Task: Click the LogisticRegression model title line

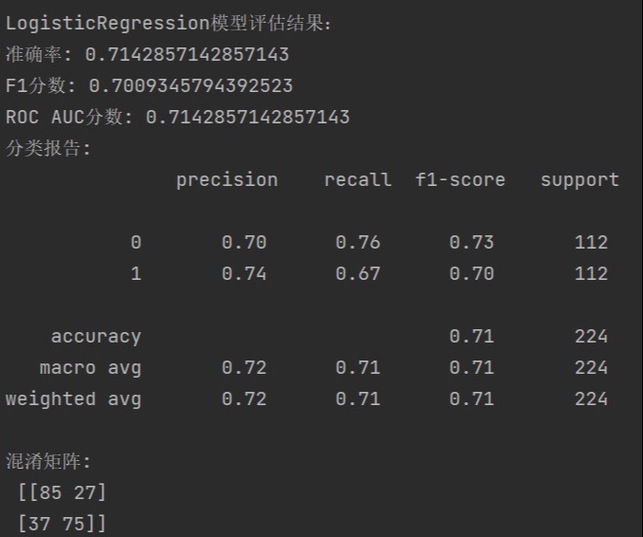Action: (x=168, y=23)
